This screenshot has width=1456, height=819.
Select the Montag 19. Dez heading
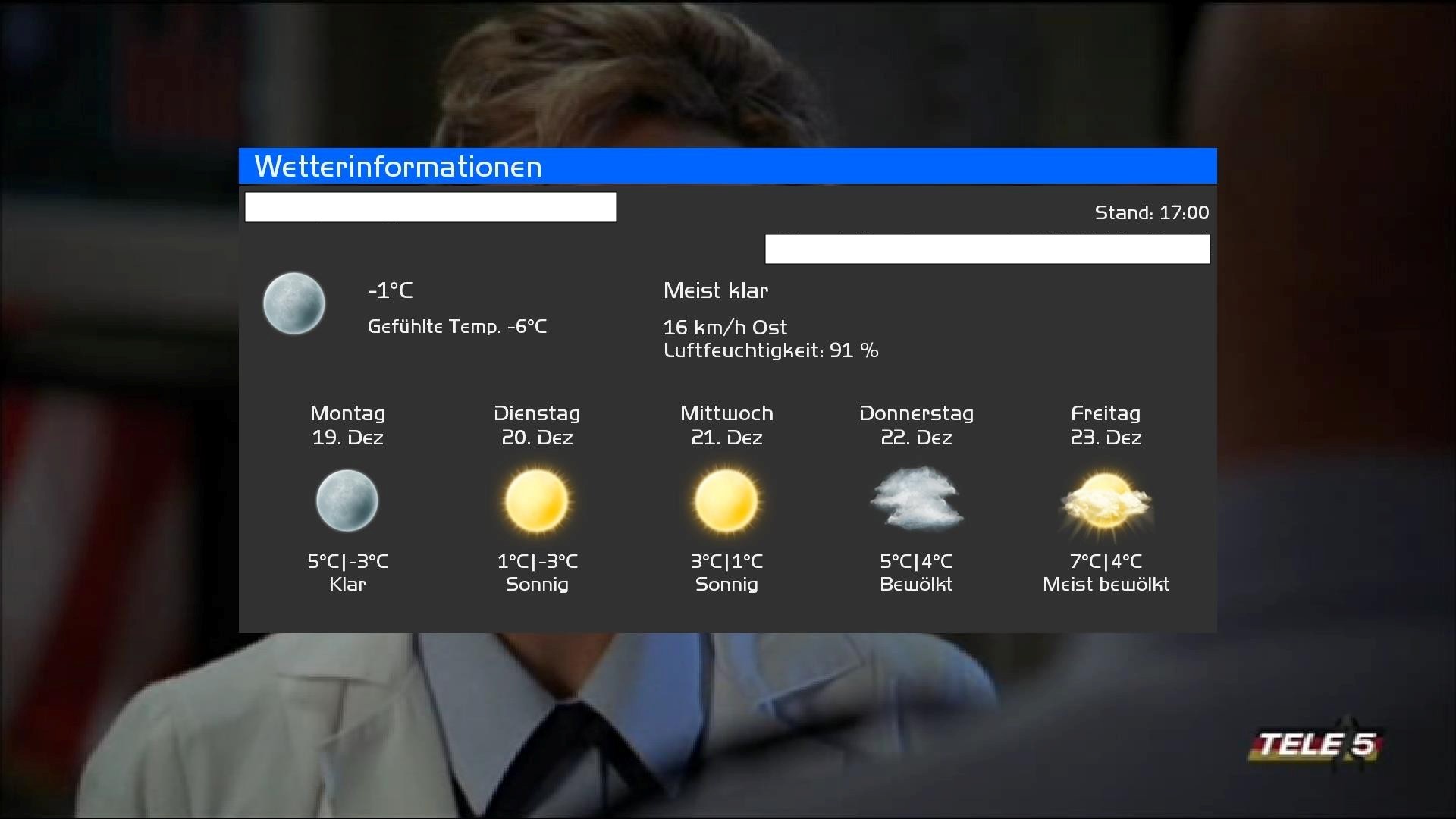347,425
